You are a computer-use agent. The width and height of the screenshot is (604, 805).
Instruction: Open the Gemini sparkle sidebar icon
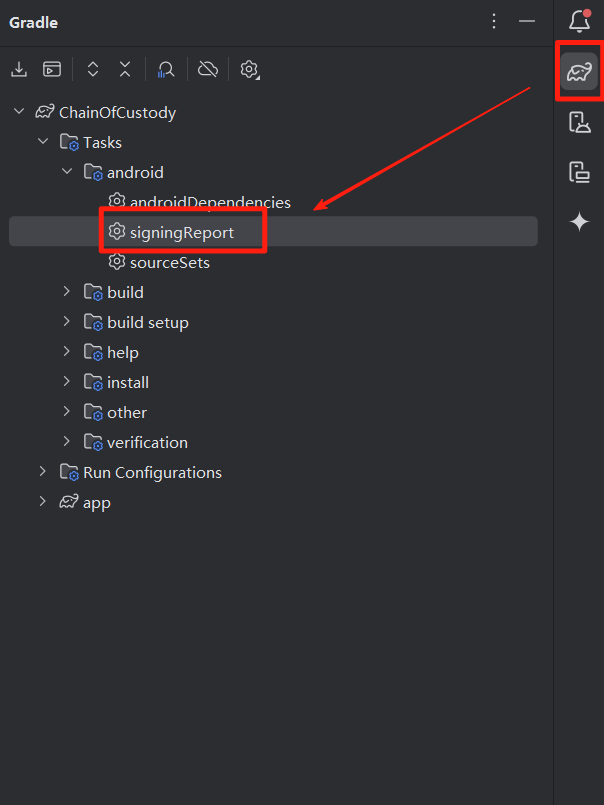click(579, 222)
